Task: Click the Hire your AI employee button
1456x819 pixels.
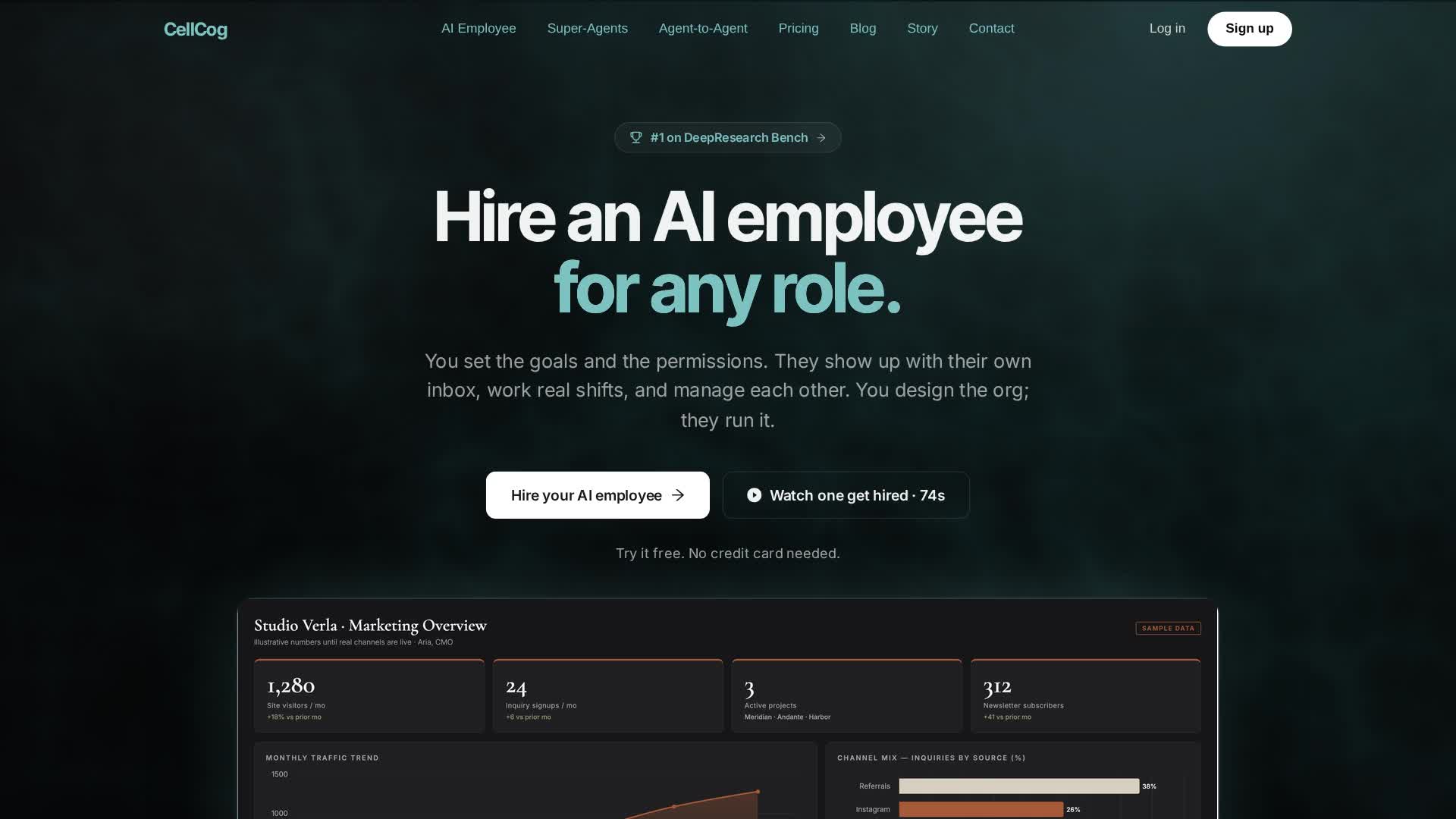Action: tap(598, 495)
